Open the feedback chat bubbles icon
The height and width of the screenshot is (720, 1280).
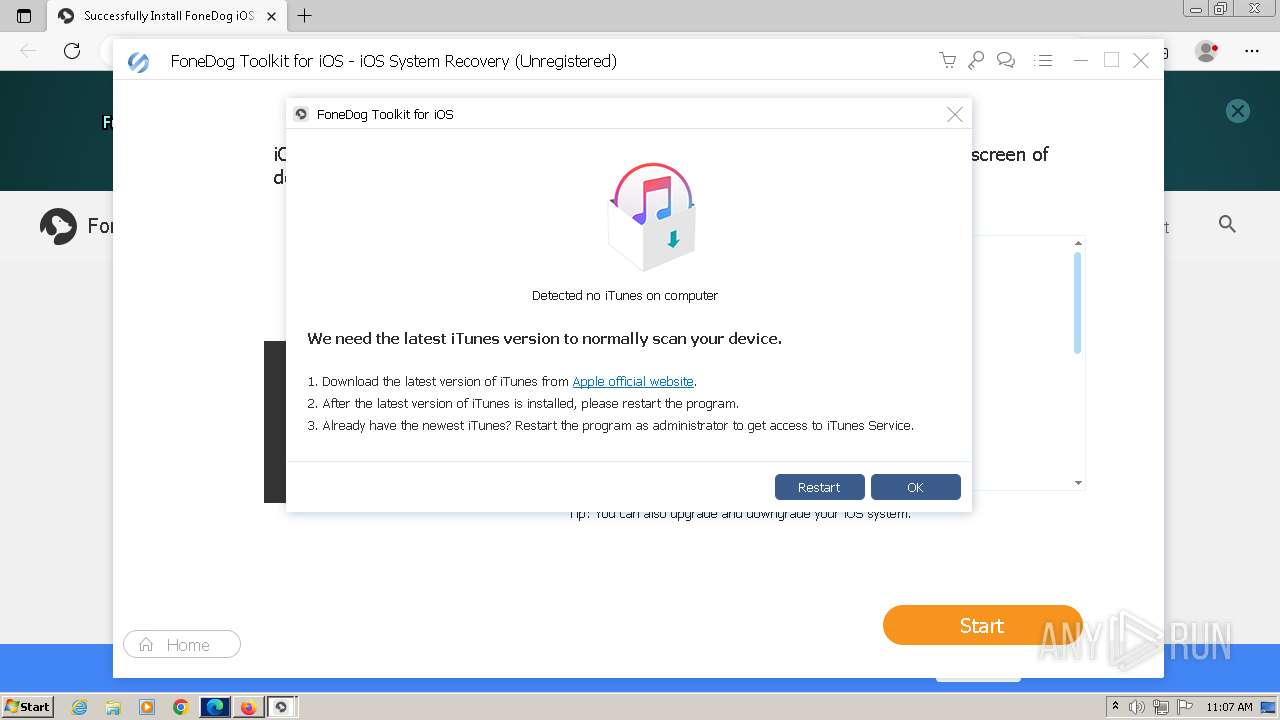pyautogui.click(x=1006, y=61)
